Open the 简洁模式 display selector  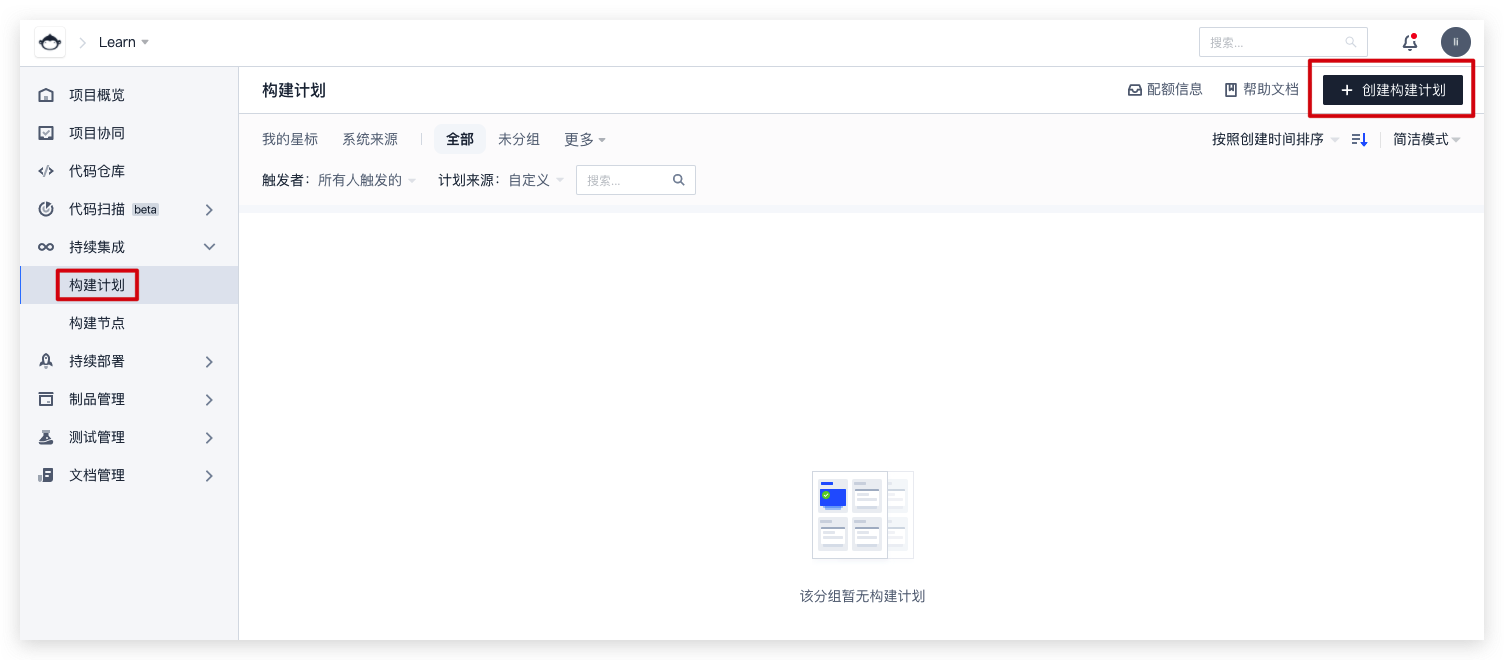pos(1427,139)
